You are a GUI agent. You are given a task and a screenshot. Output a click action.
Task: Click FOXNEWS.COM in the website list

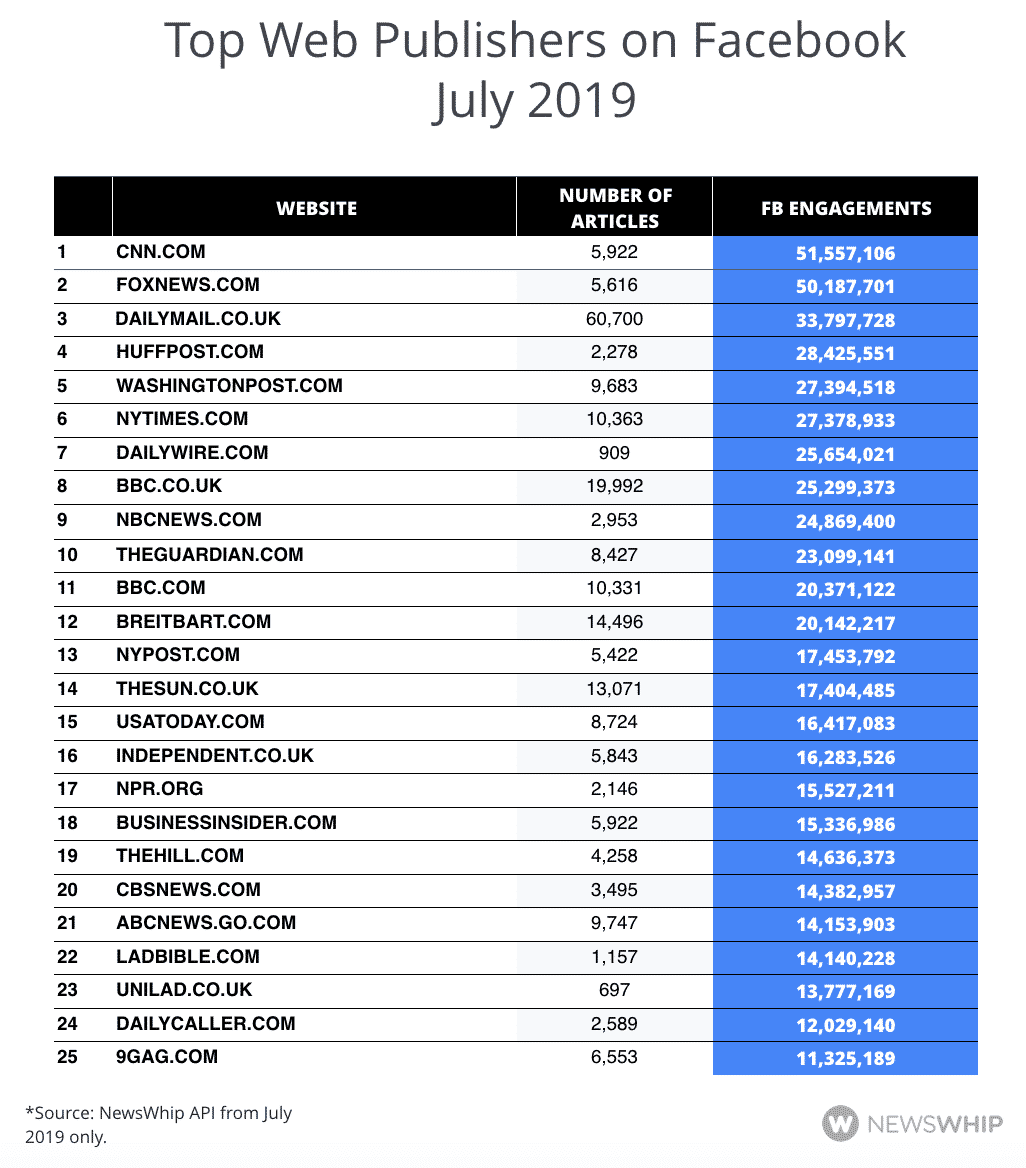tap(187, 285)
